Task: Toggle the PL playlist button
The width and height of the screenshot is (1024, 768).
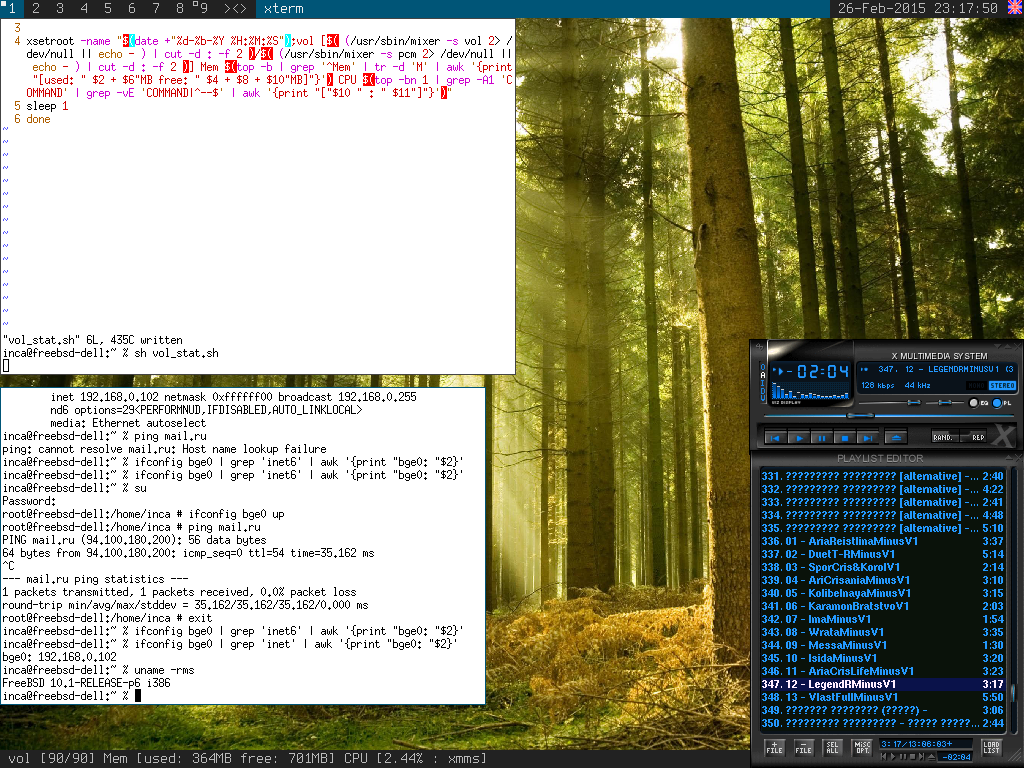Action: (x=1002, y=403)
